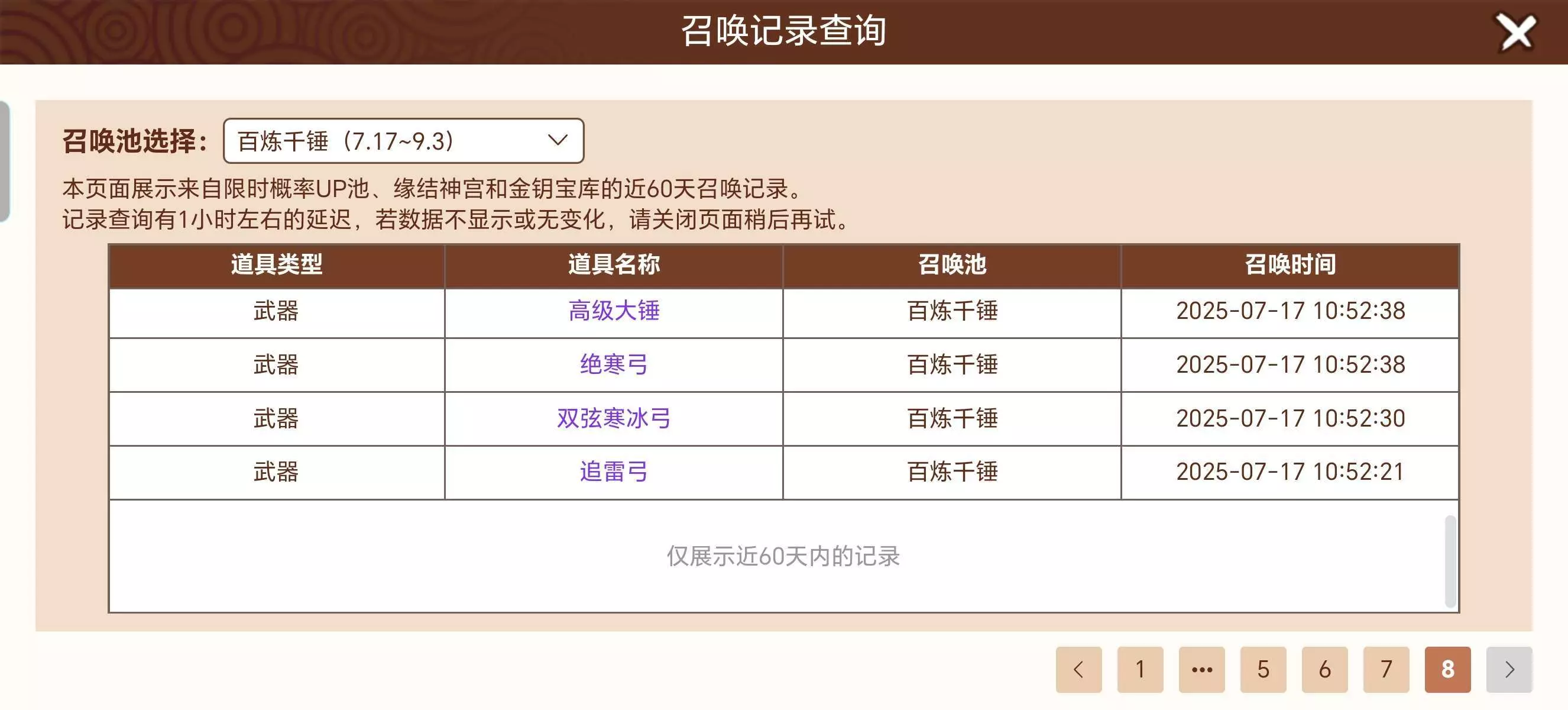This screenshot has width=1568, height=710.
Task: Select current page 8 button
Action: pyautogui.click(x=1447, y=669)
